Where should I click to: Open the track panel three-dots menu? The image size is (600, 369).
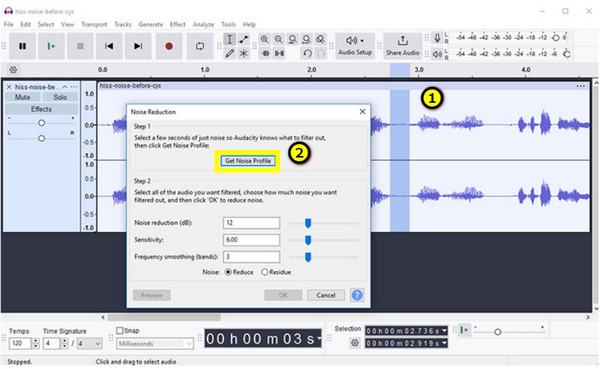pos(73,87)
